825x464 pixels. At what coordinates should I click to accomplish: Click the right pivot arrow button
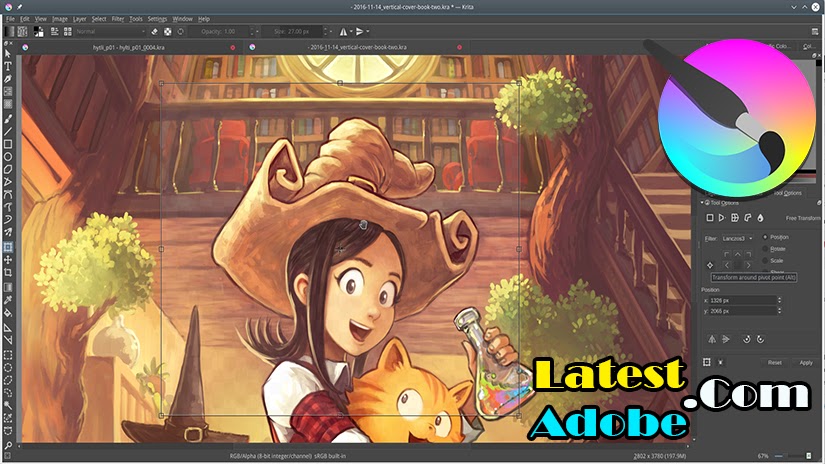pos(749,265)
